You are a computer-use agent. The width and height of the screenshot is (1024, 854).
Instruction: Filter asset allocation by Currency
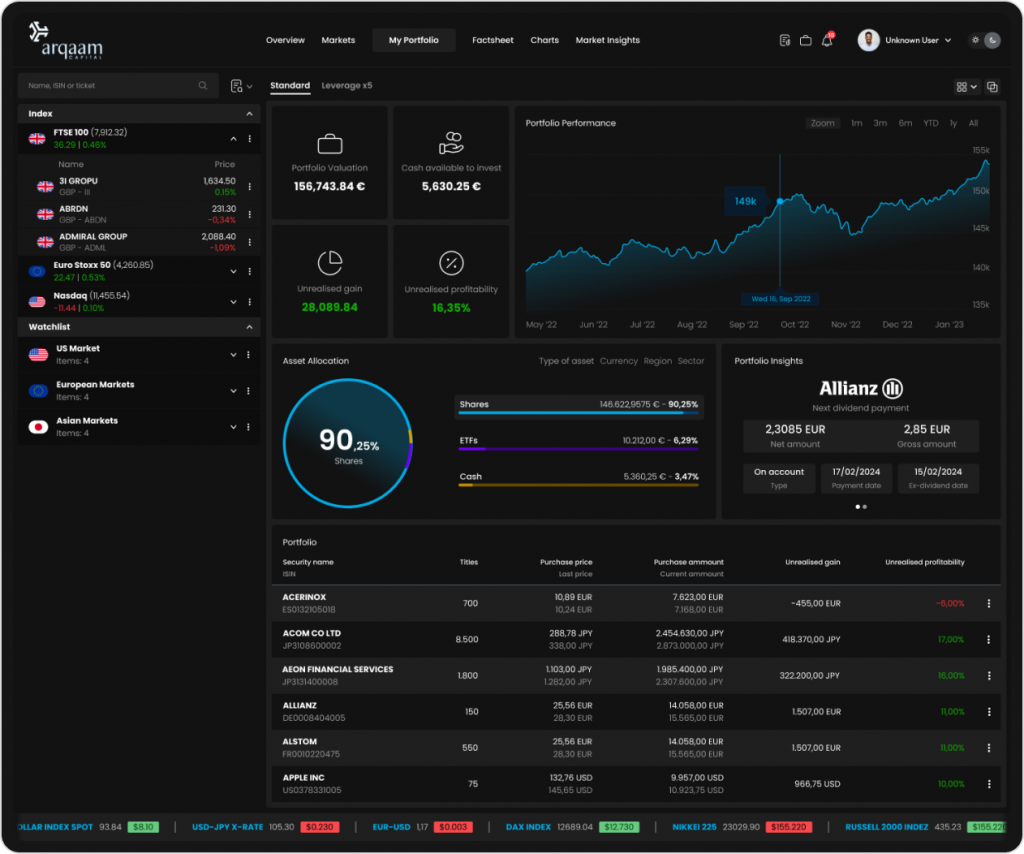[x=618, y=361]
